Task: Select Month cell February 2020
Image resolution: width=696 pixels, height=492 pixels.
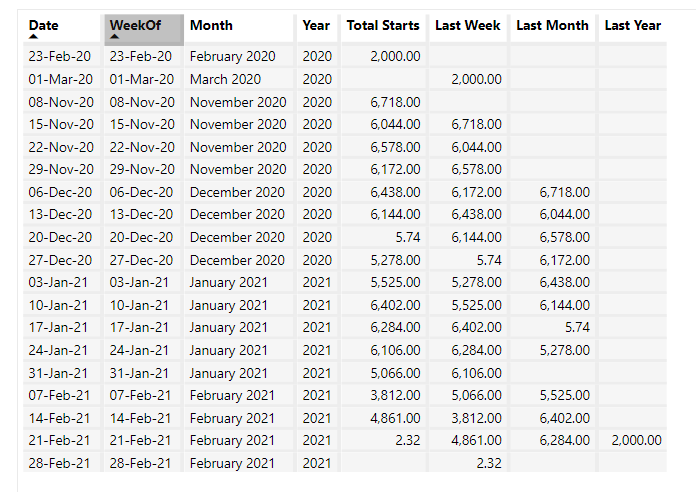Action: coord(233,56)
